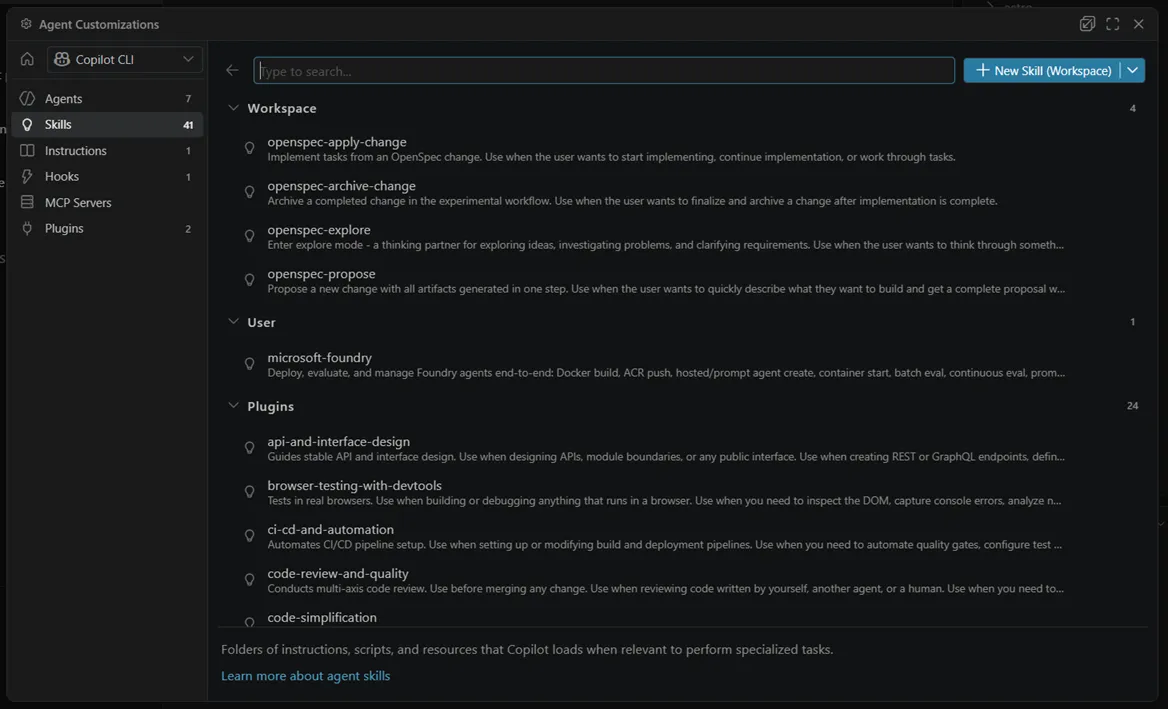Viewport: 1168px width, 713px height.
Task: Click lightbulb icon beside browser-testing-with-devtools
Action: coord(250,492)
